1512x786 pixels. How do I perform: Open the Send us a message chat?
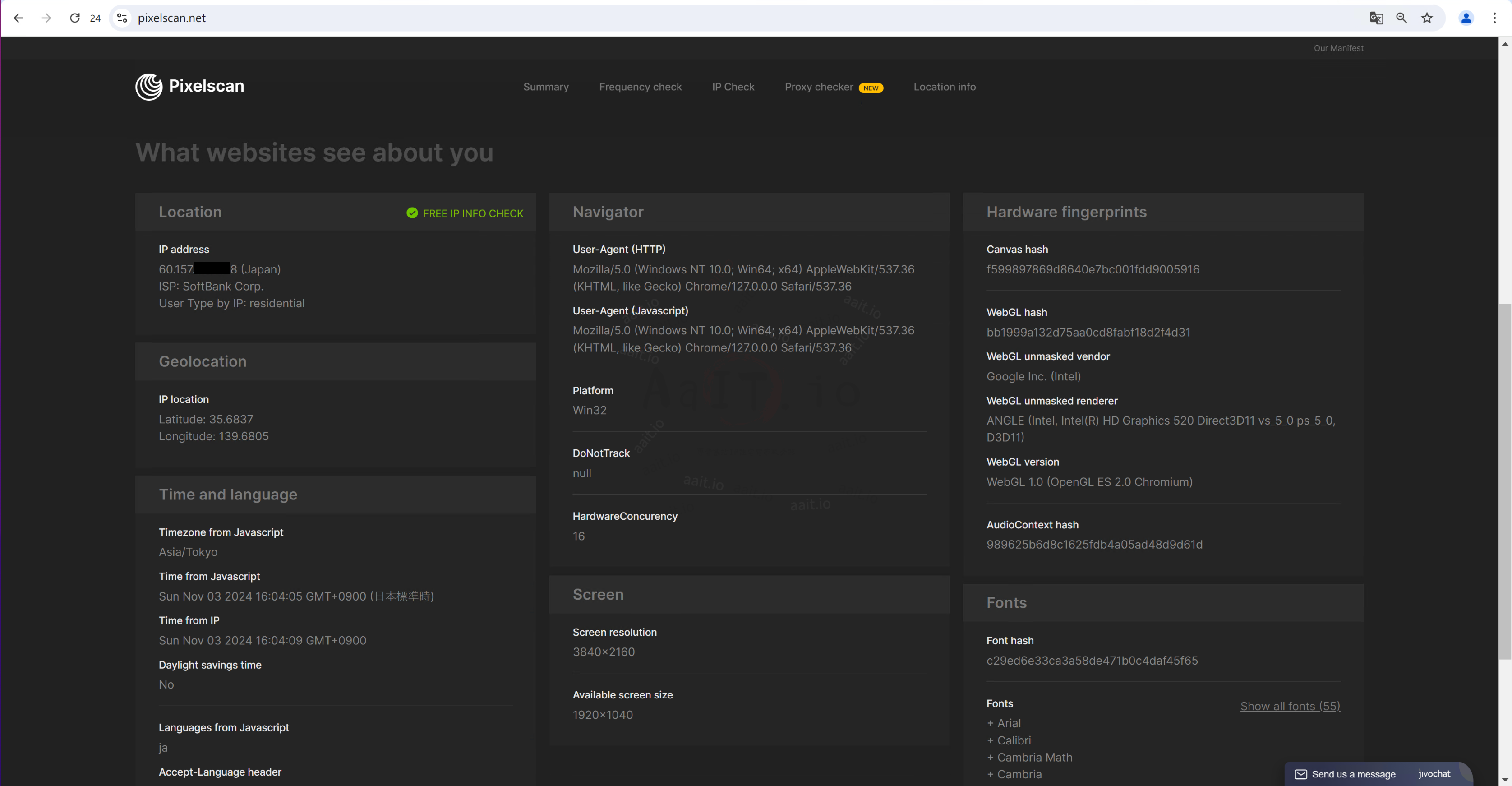click(1354, 774)
